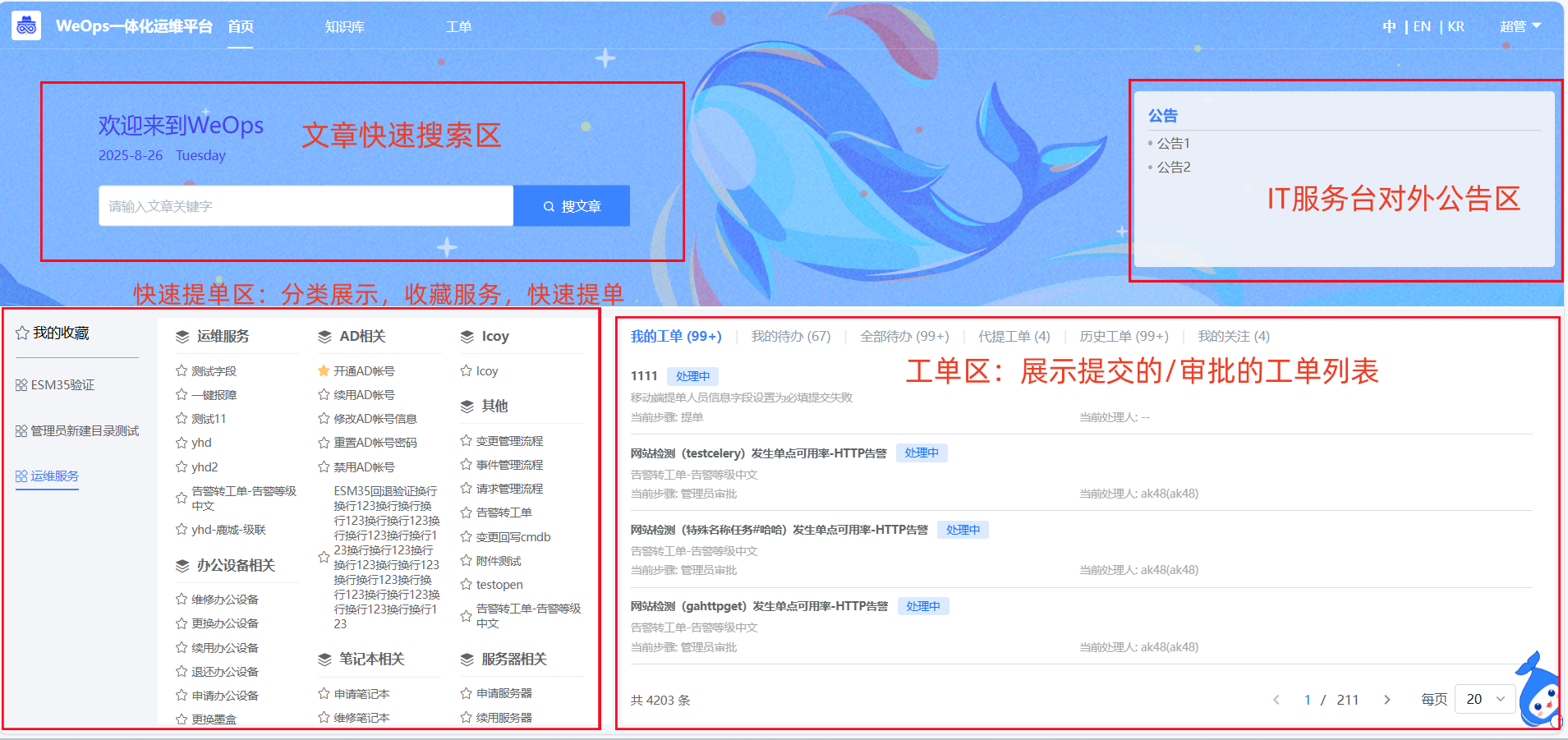Toggle favorite star for 开通AD帐号

pyautogui.click(x=324, y=371)
